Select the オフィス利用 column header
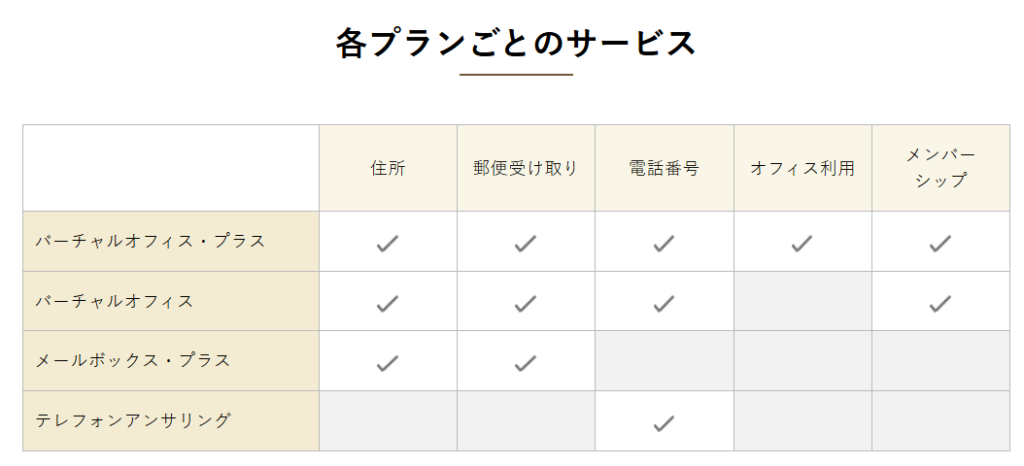 [x=803, y=168]
